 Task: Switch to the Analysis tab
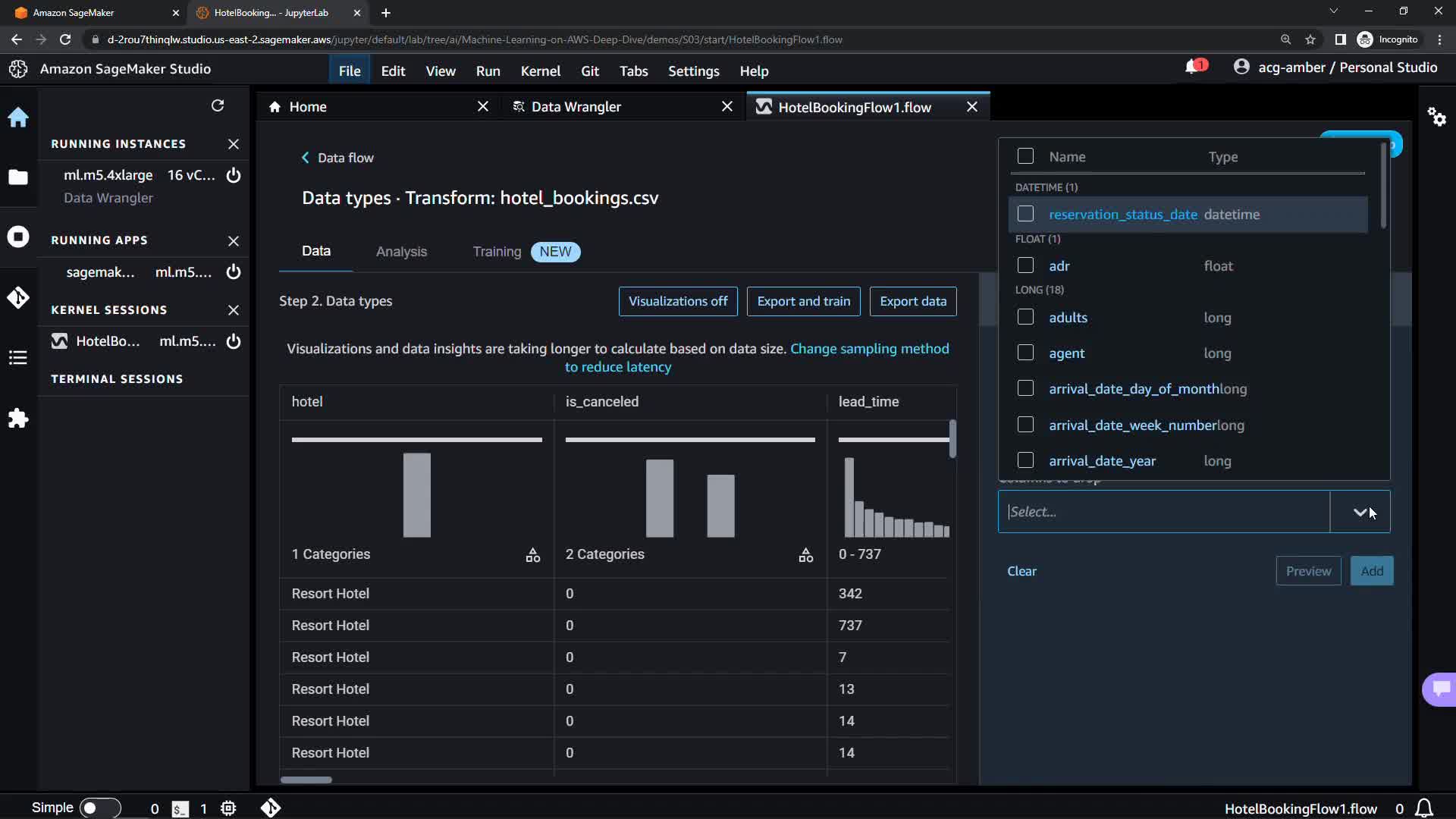point(401,252)
